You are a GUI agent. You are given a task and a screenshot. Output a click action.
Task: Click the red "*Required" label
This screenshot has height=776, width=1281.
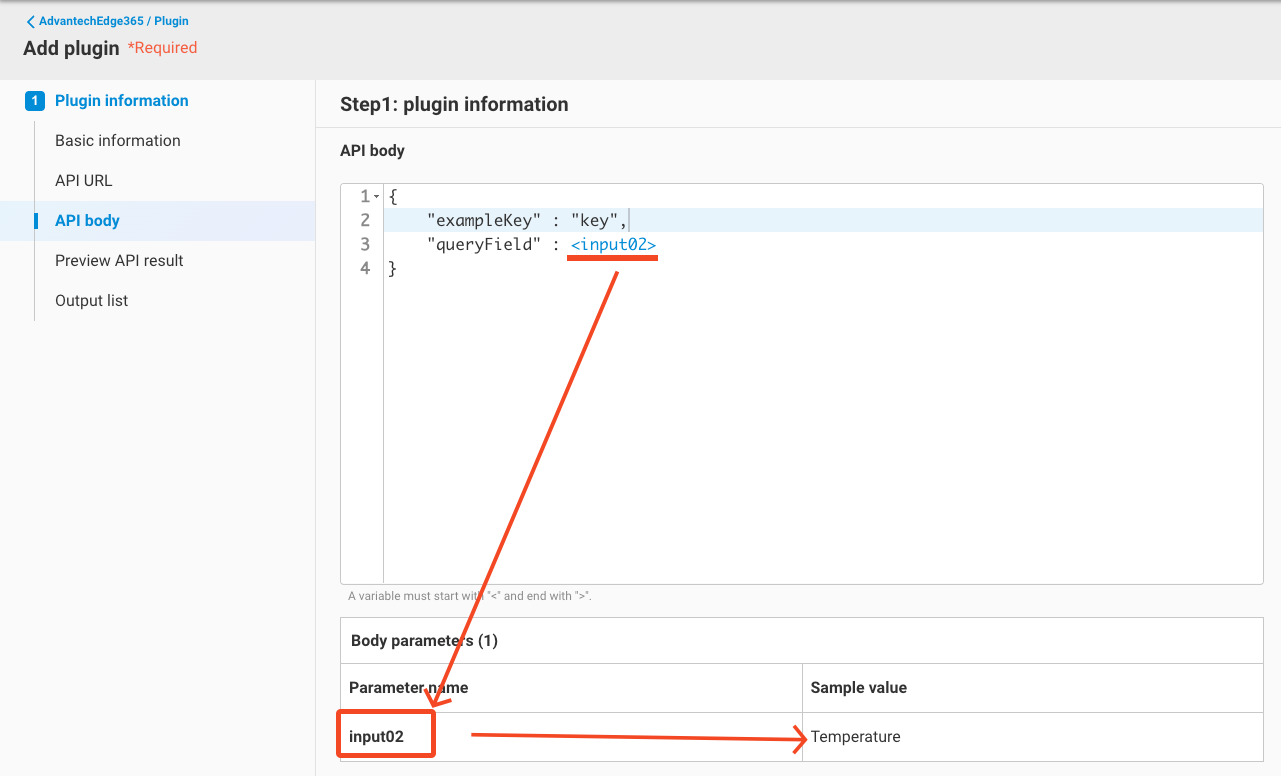tap(161, 47)
